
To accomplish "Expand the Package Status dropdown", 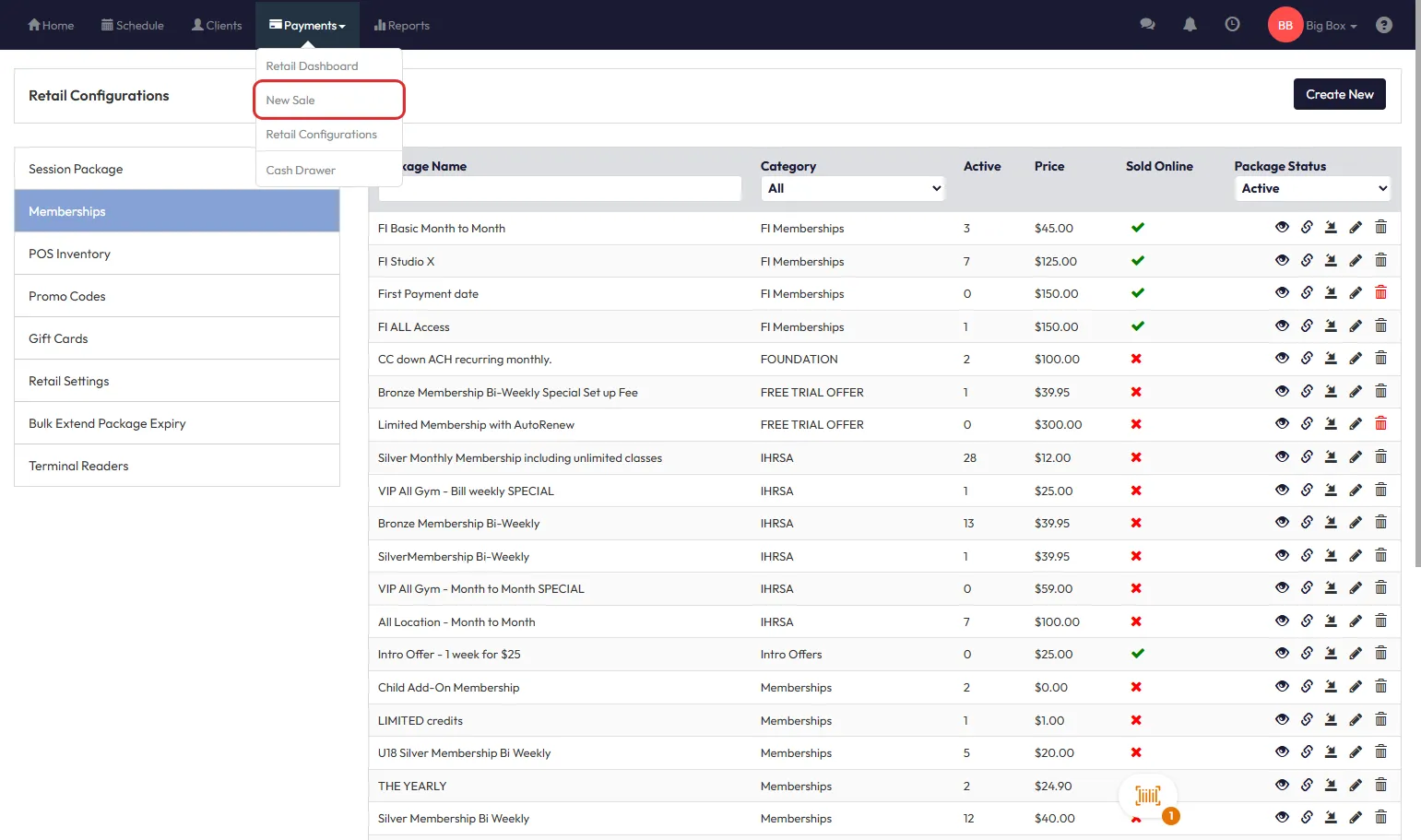I will 1312,188.
